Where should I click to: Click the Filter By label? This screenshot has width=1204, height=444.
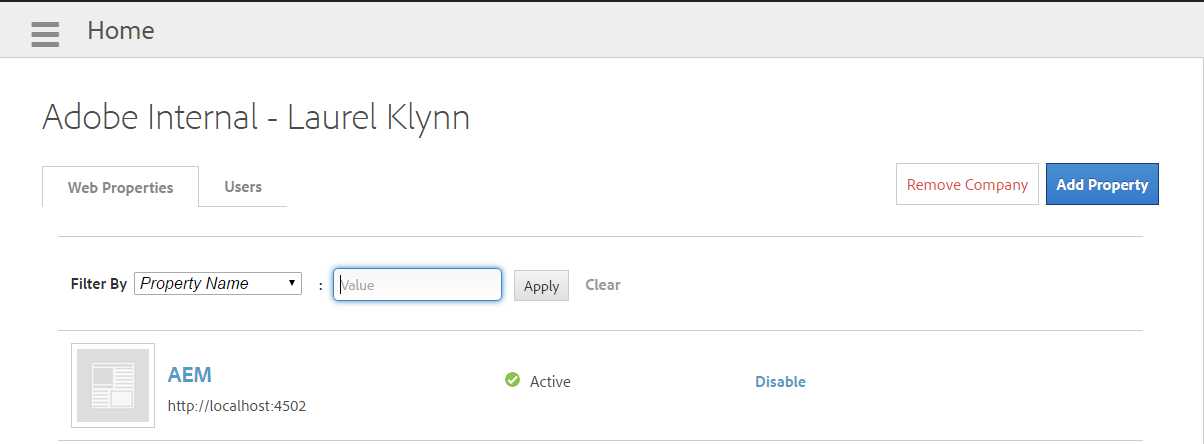pyautogui.click(x=99, y=284)
